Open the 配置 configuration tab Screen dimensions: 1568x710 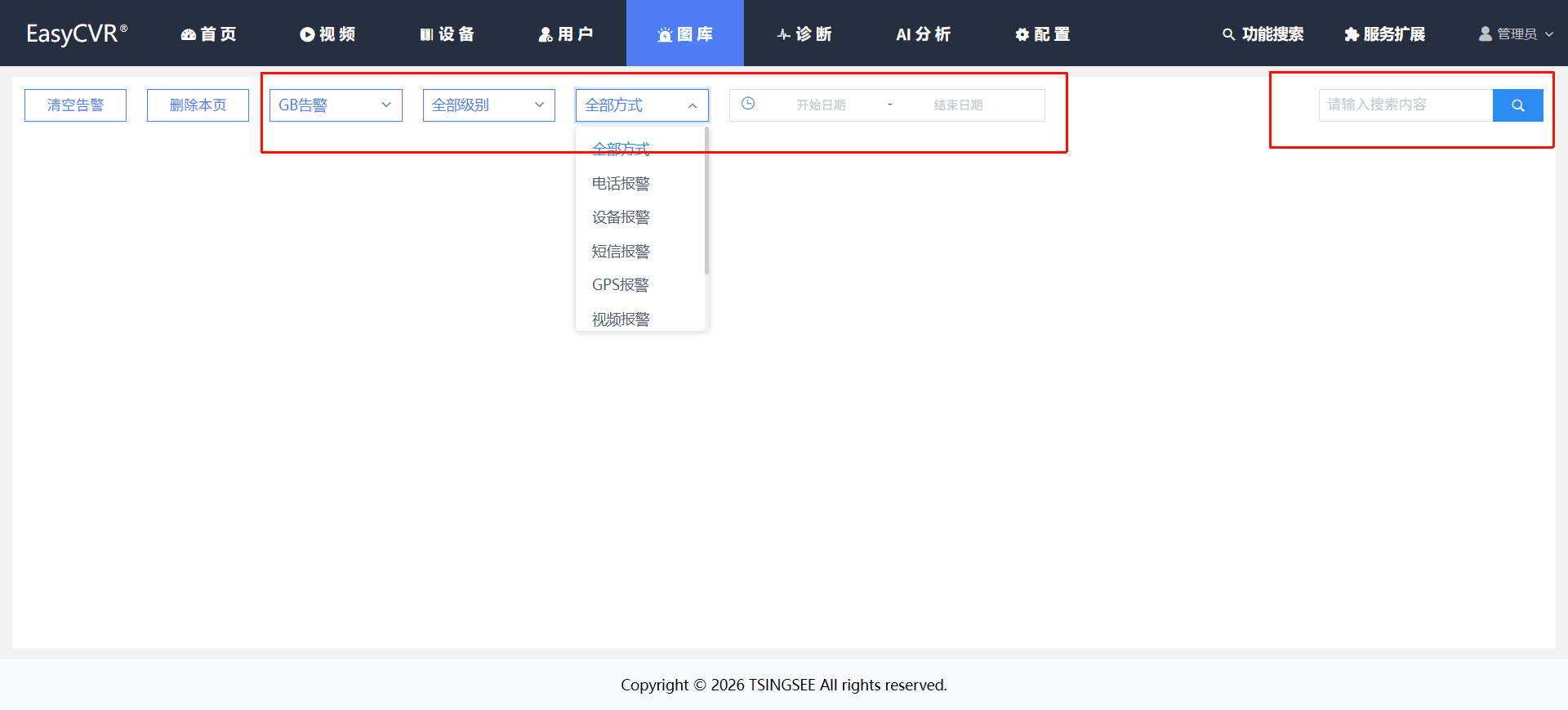pyautogui.click(x=1043, y=33)
